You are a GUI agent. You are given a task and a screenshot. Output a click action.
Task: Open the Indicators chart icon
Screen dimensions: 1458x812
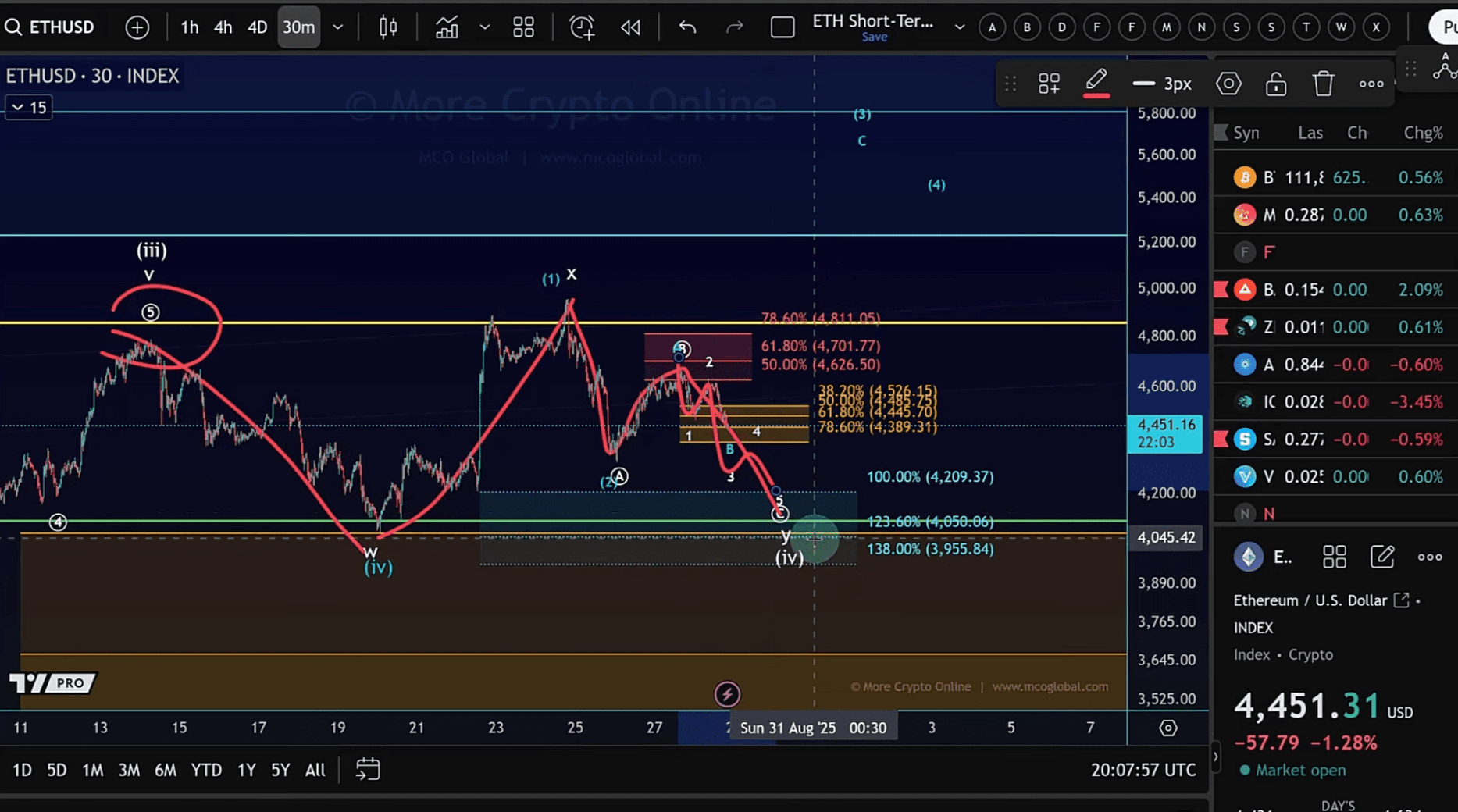[x=447, y=27]
